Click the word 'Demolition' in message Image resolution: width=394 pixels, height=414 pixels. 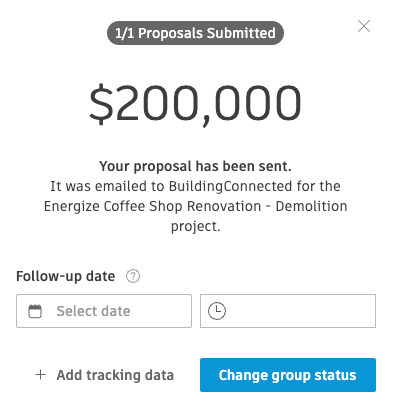point(311,206)
